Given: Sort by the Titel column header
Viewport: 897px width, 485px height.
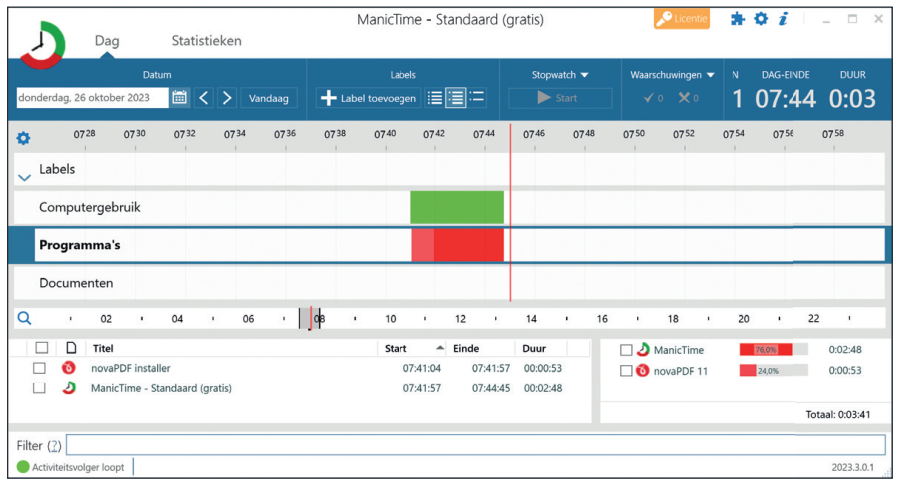Looking at the screenshot, I should [x=103, y=348].
